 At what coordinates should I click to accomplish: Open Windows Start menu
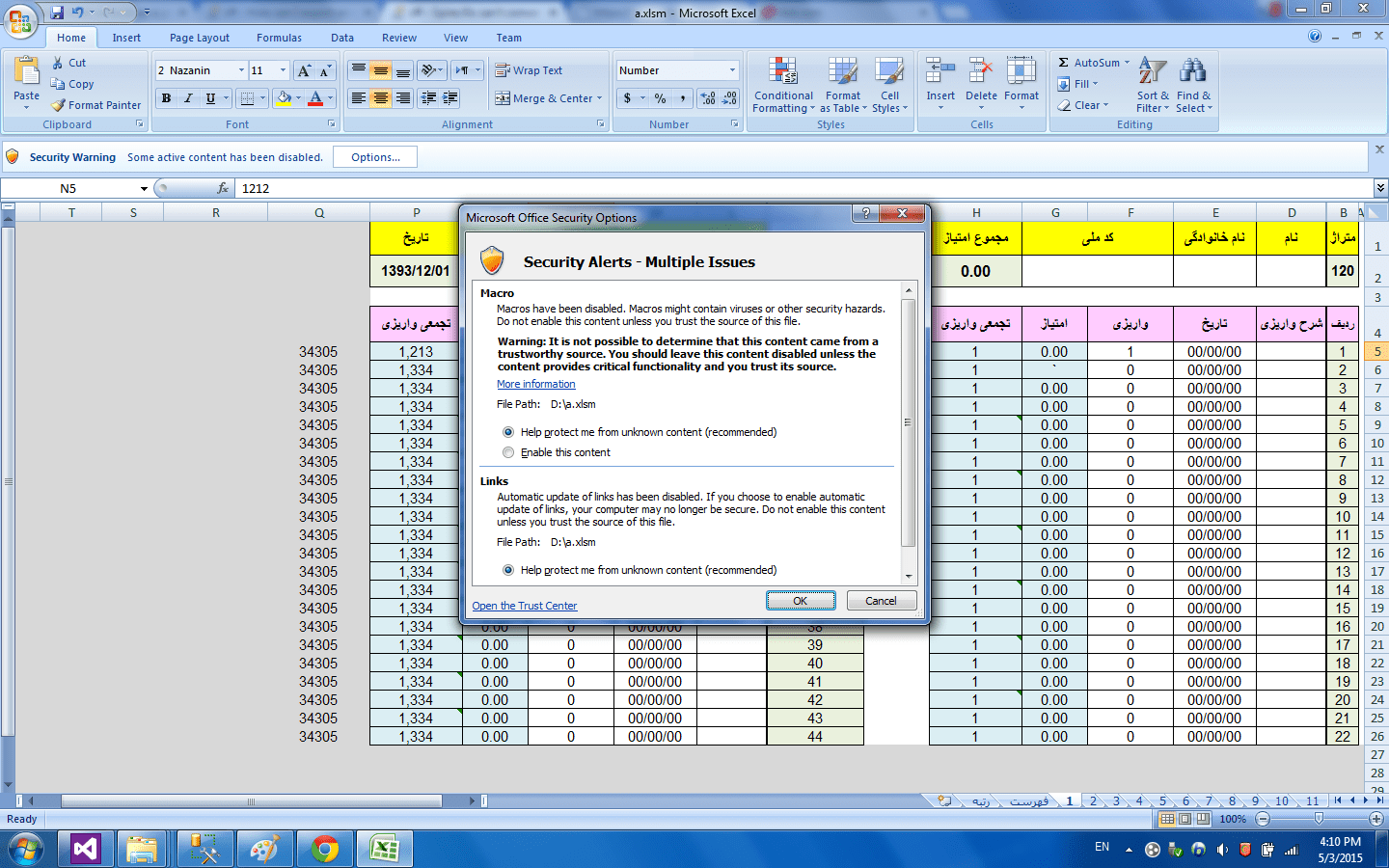coord(25,850)
